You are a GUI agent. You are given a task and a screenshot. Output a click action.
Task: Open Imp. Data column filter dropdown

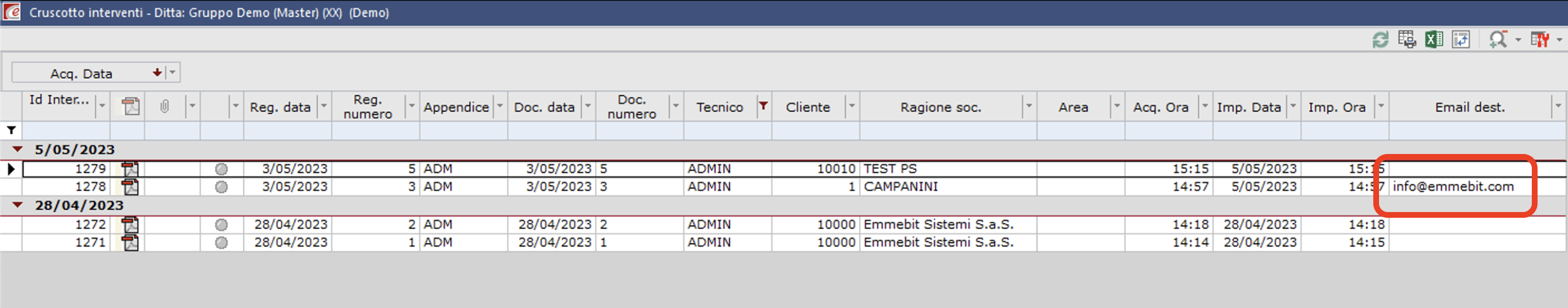tap(1292, 106)
